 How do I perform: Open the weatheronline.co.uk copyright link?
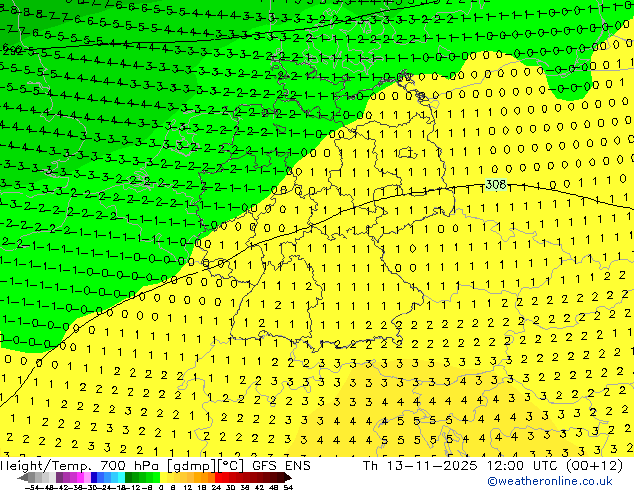(549, 481)
